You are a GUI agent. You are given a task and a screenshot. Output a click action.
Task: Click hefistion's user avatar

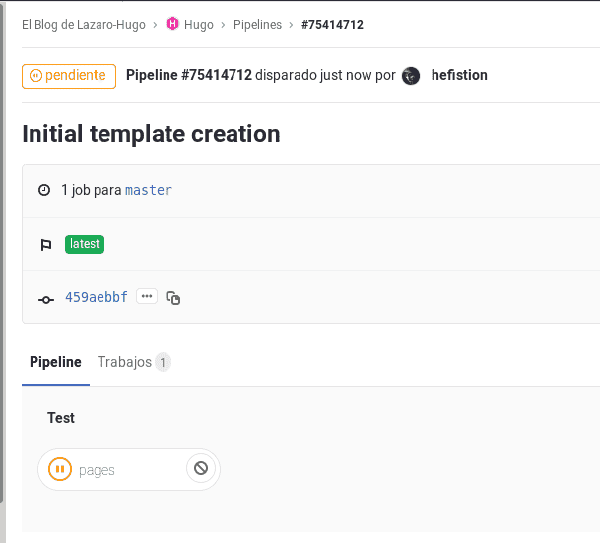coord(411,75)
